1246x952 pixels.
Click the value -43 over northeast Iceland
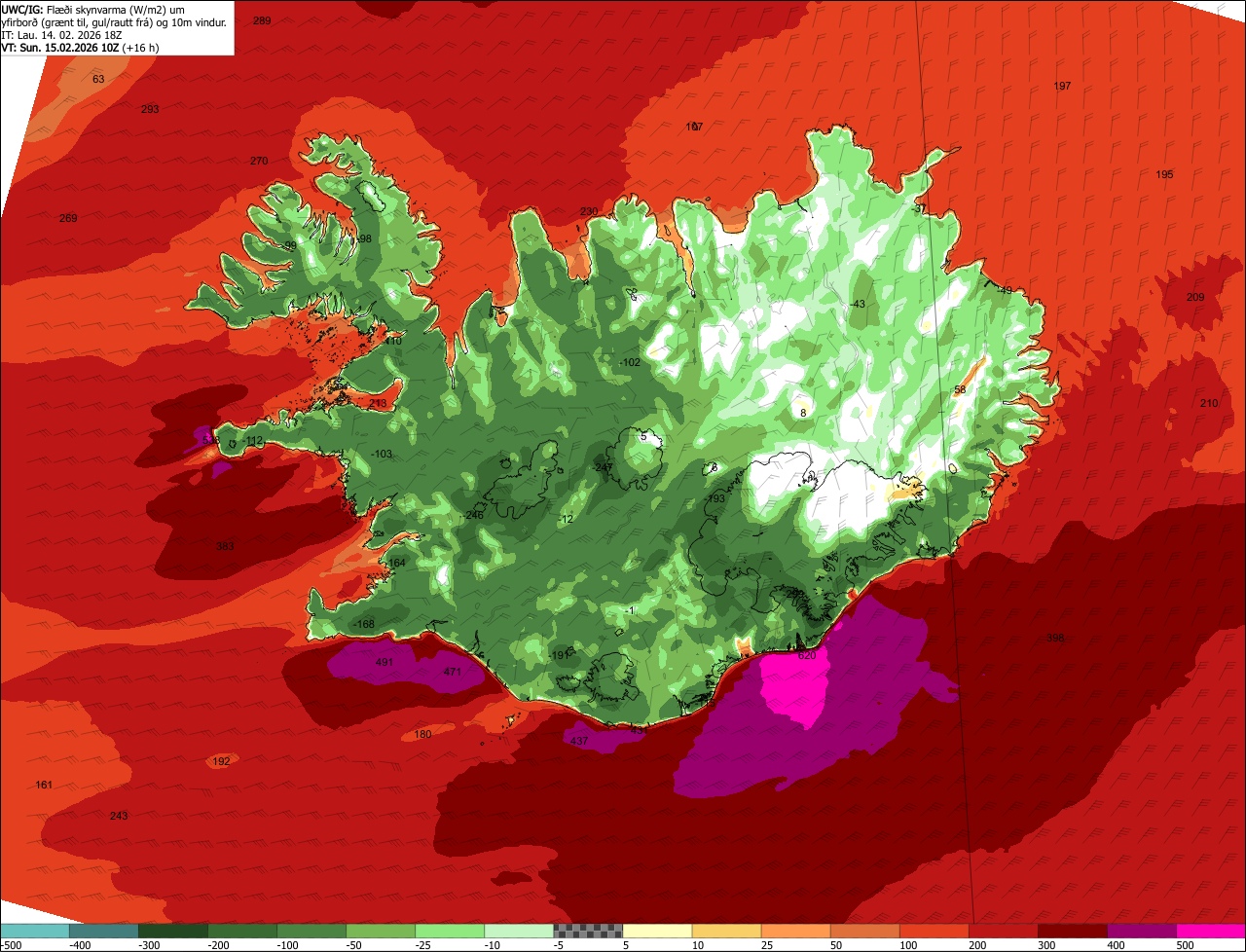[x=857, y=305]
